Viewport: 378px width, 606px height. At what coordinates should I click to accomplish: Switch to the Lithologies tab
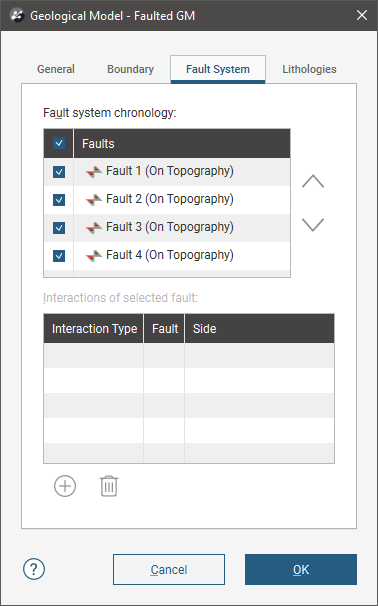(x=309, y=69)
